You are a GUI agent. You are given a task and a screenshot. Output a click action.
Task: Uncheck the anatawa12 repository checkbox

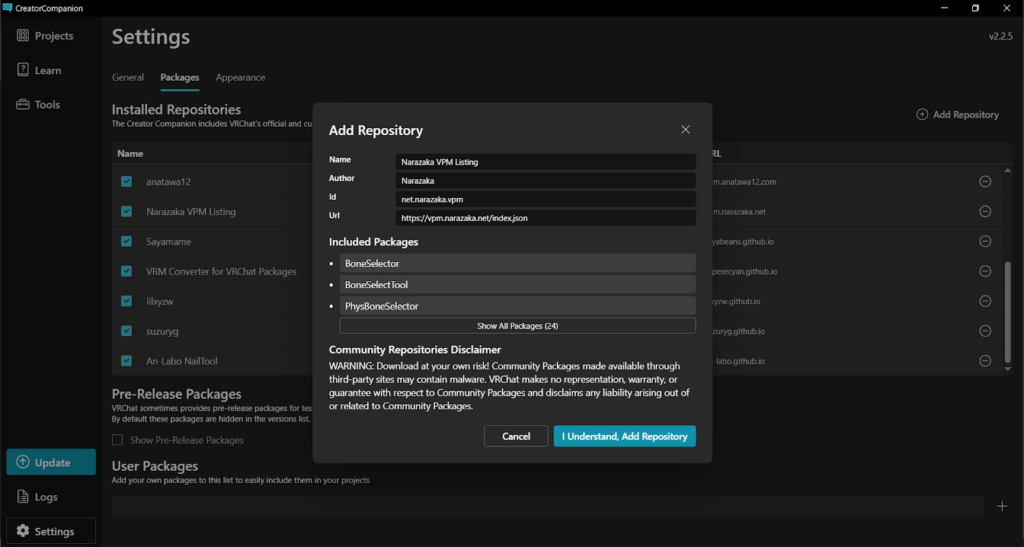pyautogui.click(x=127, y=181)
